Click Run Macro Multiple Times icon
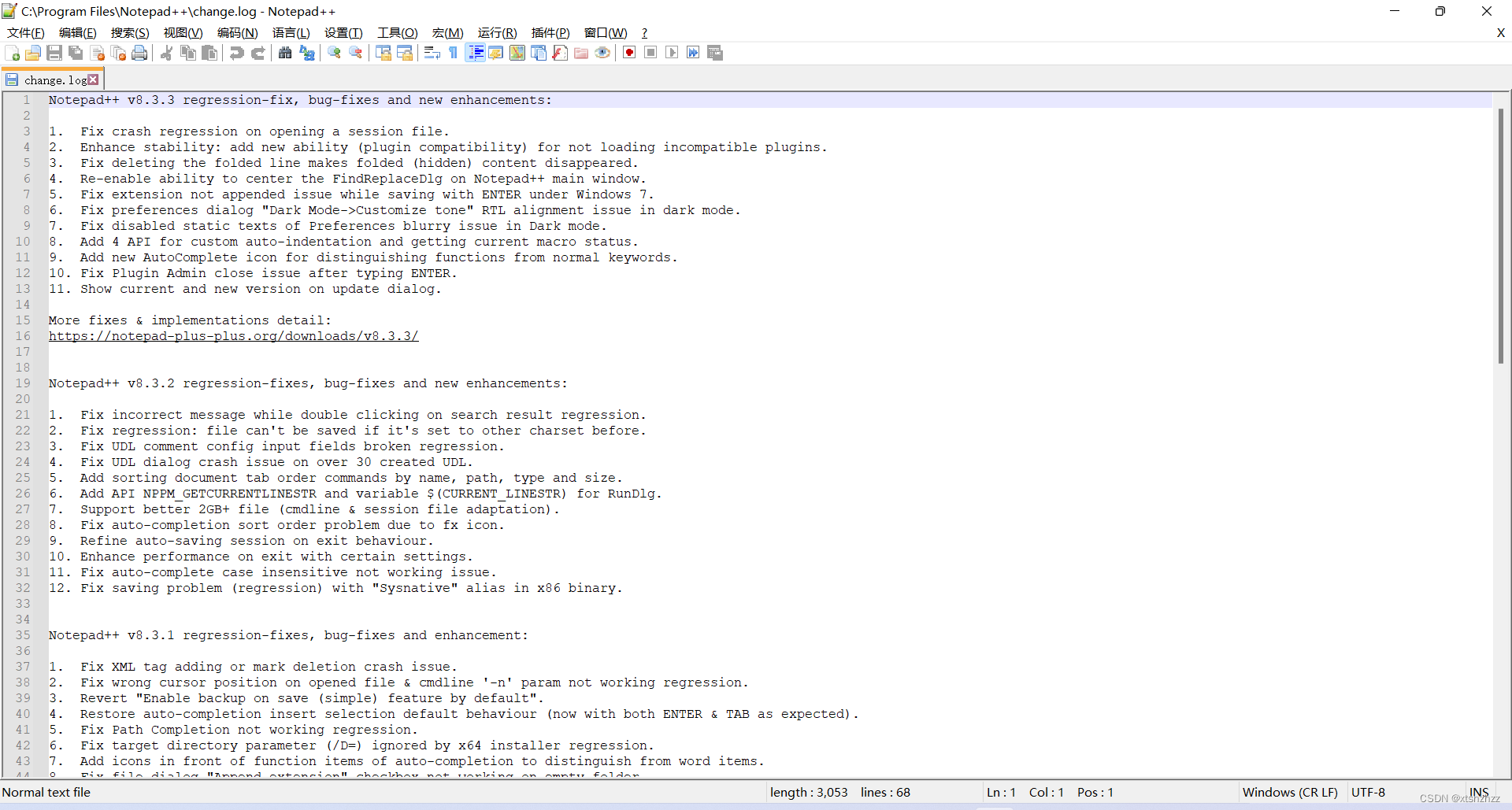The height and width of the screenshot is (810, 1512). (693, 53)
